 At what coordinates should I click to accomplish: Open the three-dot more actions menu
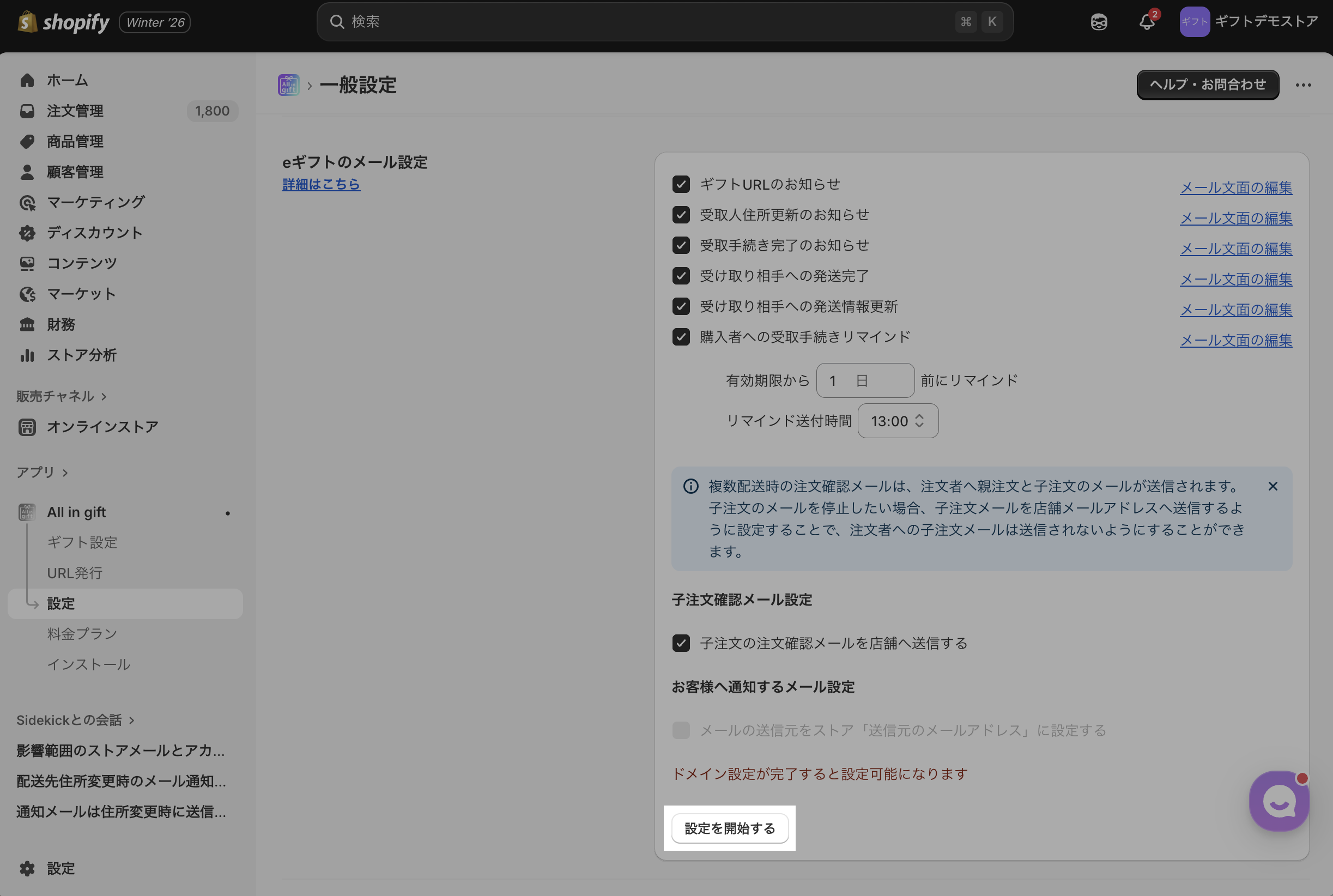[1303, 85]
